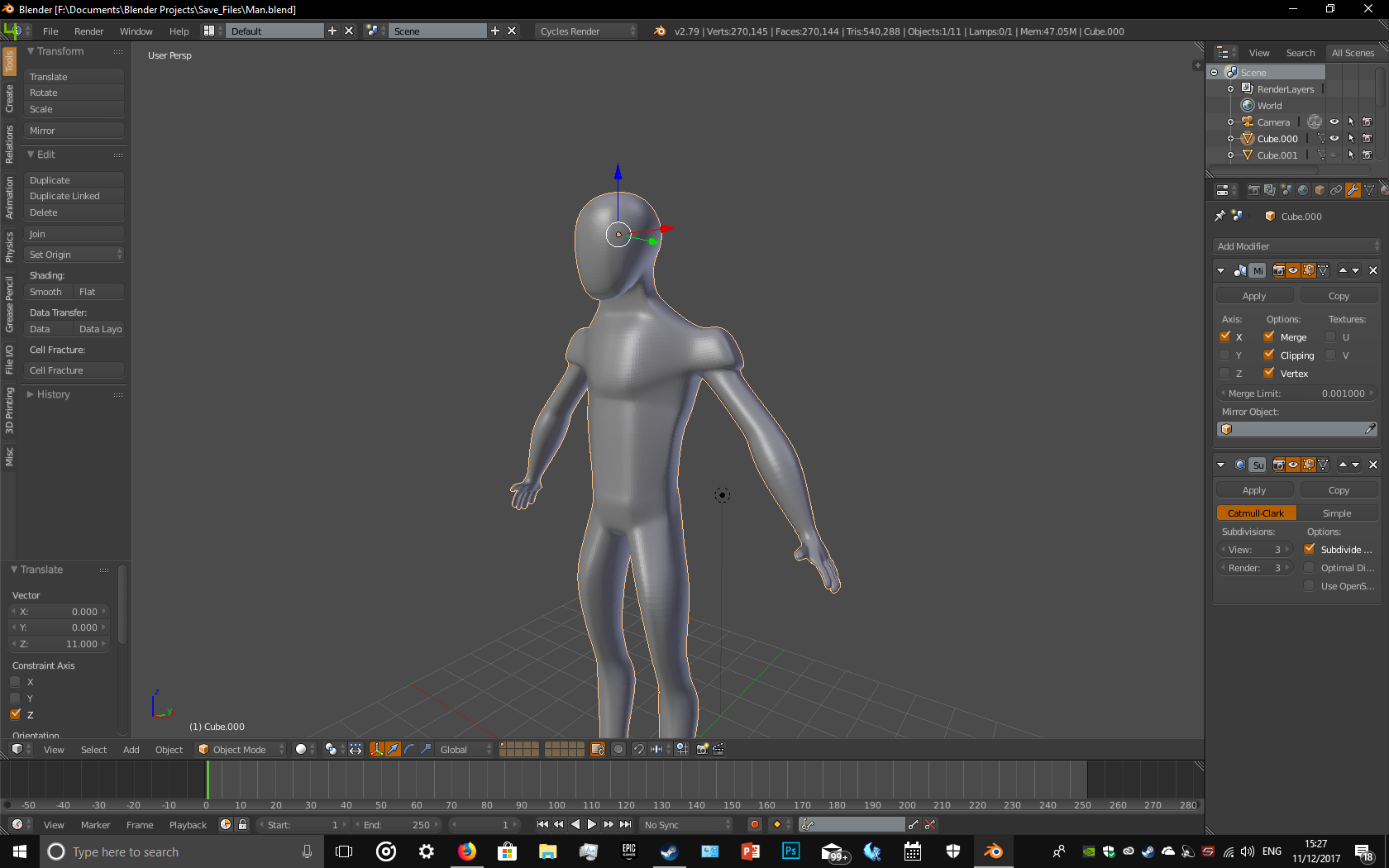Screen dimensions: 1389x868
Task: Open the Render Layers properties tab
Action: 1270,190
